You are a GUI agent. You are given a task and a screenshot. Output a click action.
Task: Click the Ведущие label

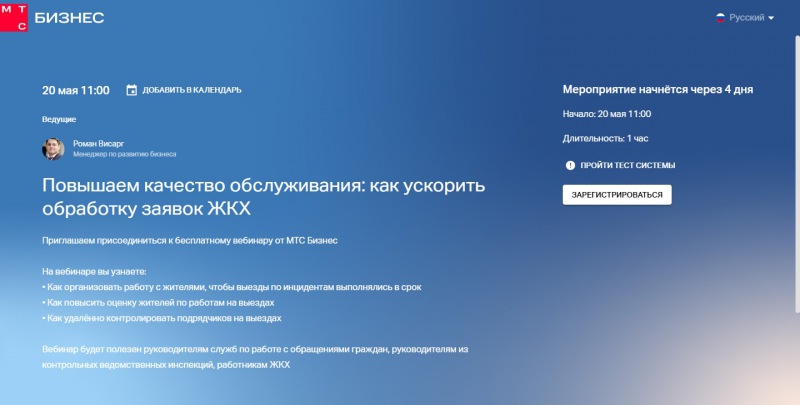click(x=59, y=119)
